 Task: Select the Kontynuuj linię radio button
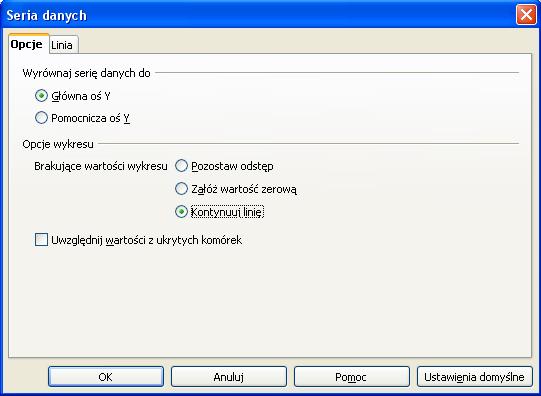[181, 211]
